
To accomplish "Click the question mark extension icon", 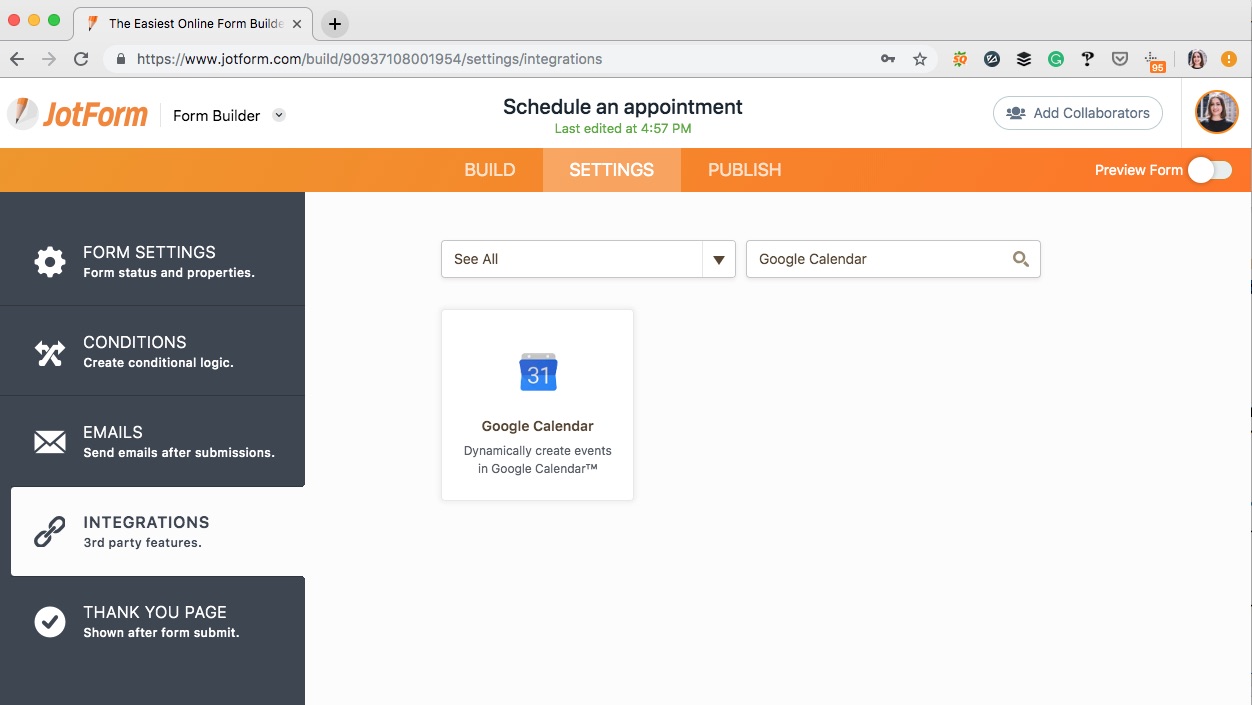I will [x=1088, y=59].
